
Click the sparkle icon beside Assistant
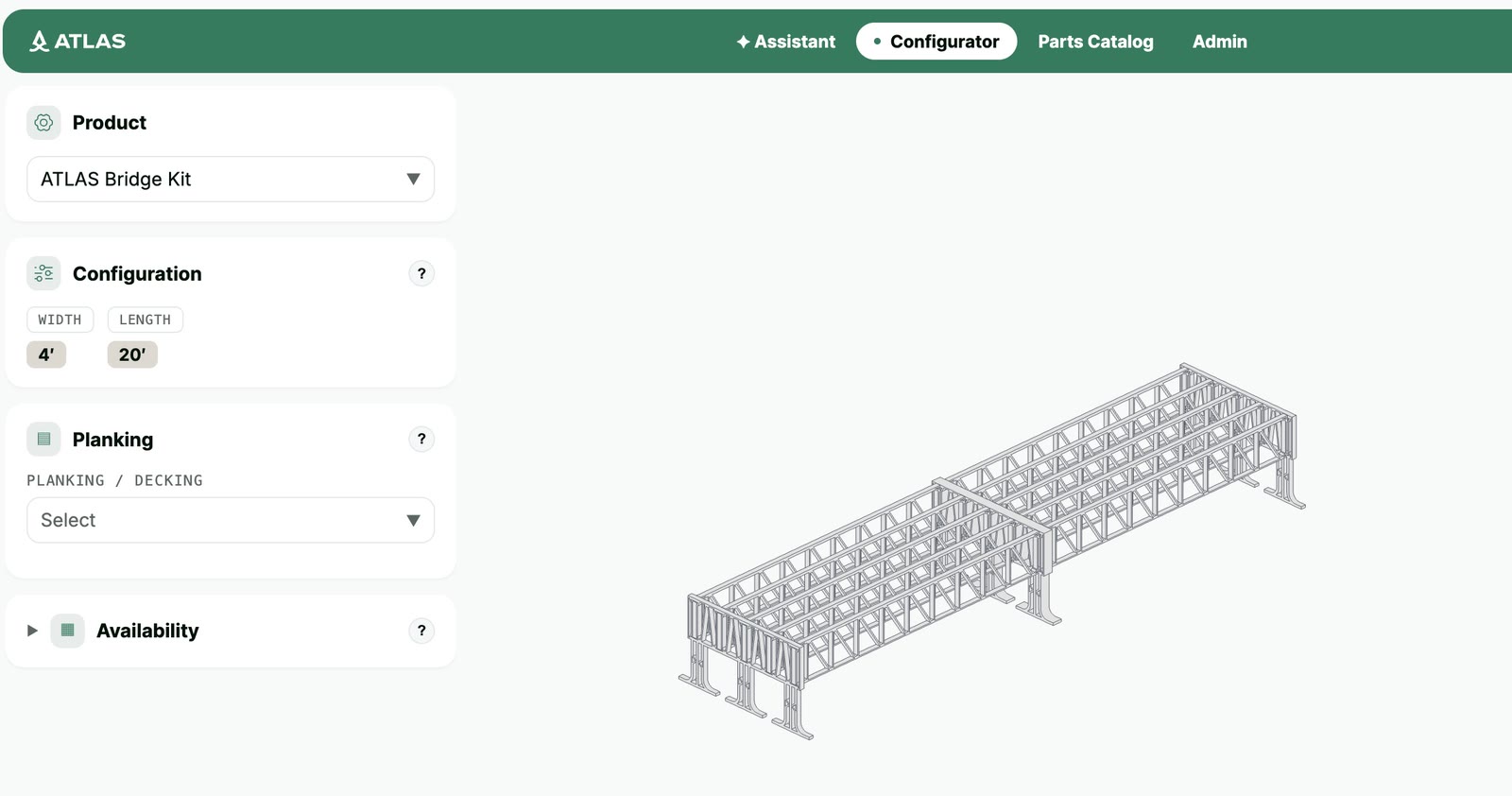(x=743, y=42)
